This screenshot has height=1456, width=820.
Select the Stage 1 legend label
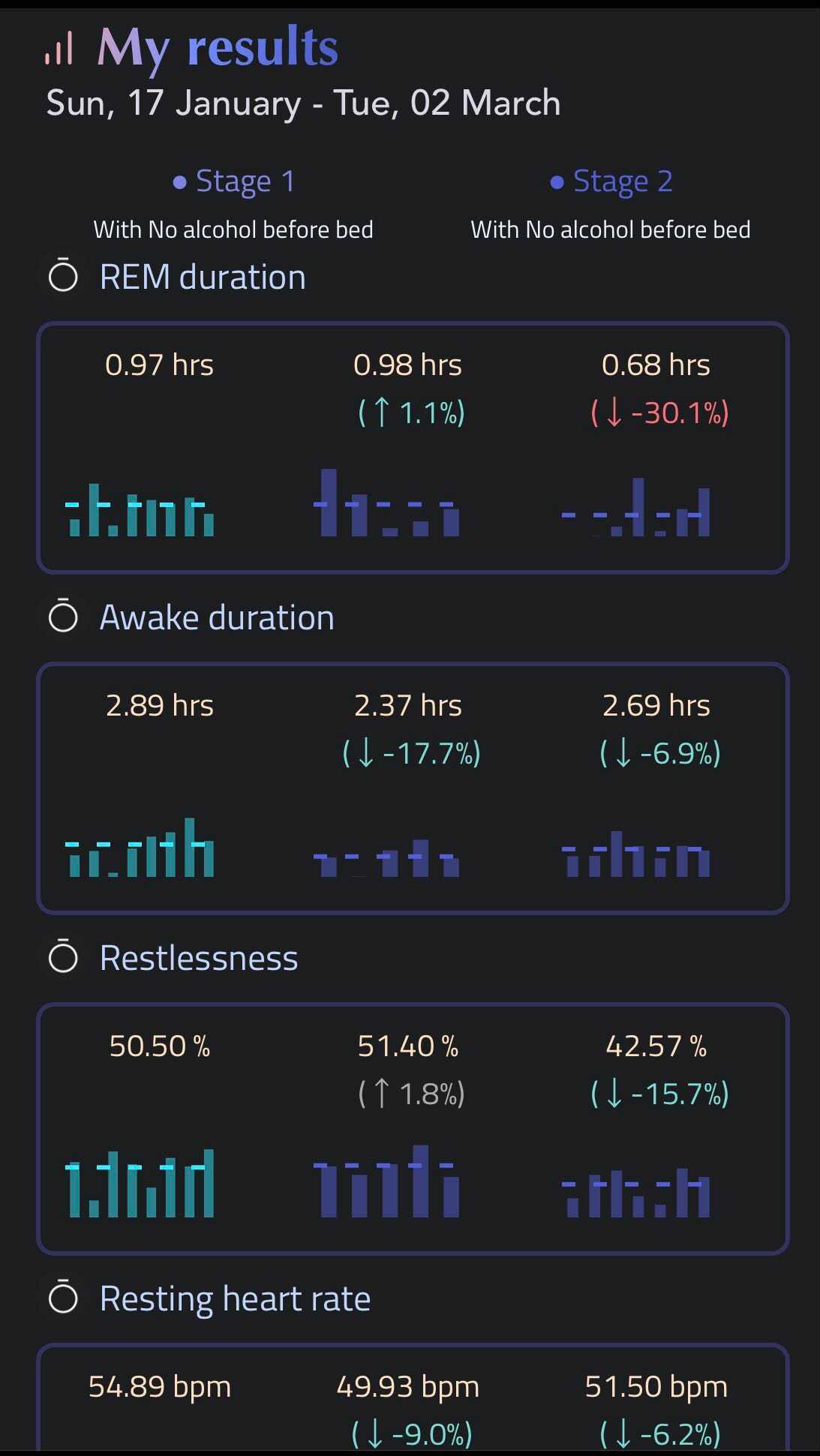[245, 182]
